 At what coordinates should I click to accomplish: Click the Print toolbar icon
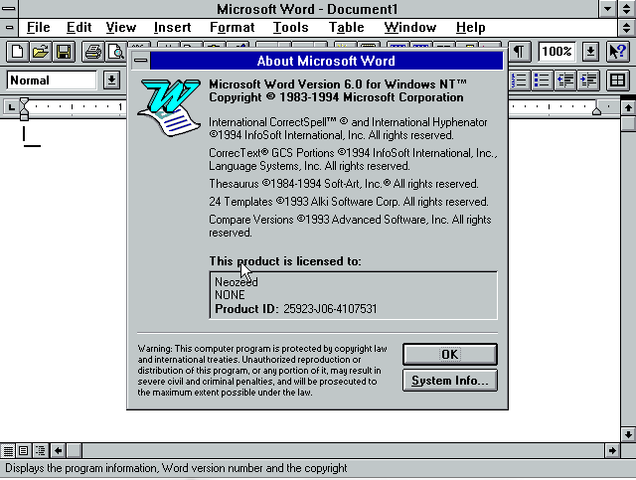click(x=93, y=52)
